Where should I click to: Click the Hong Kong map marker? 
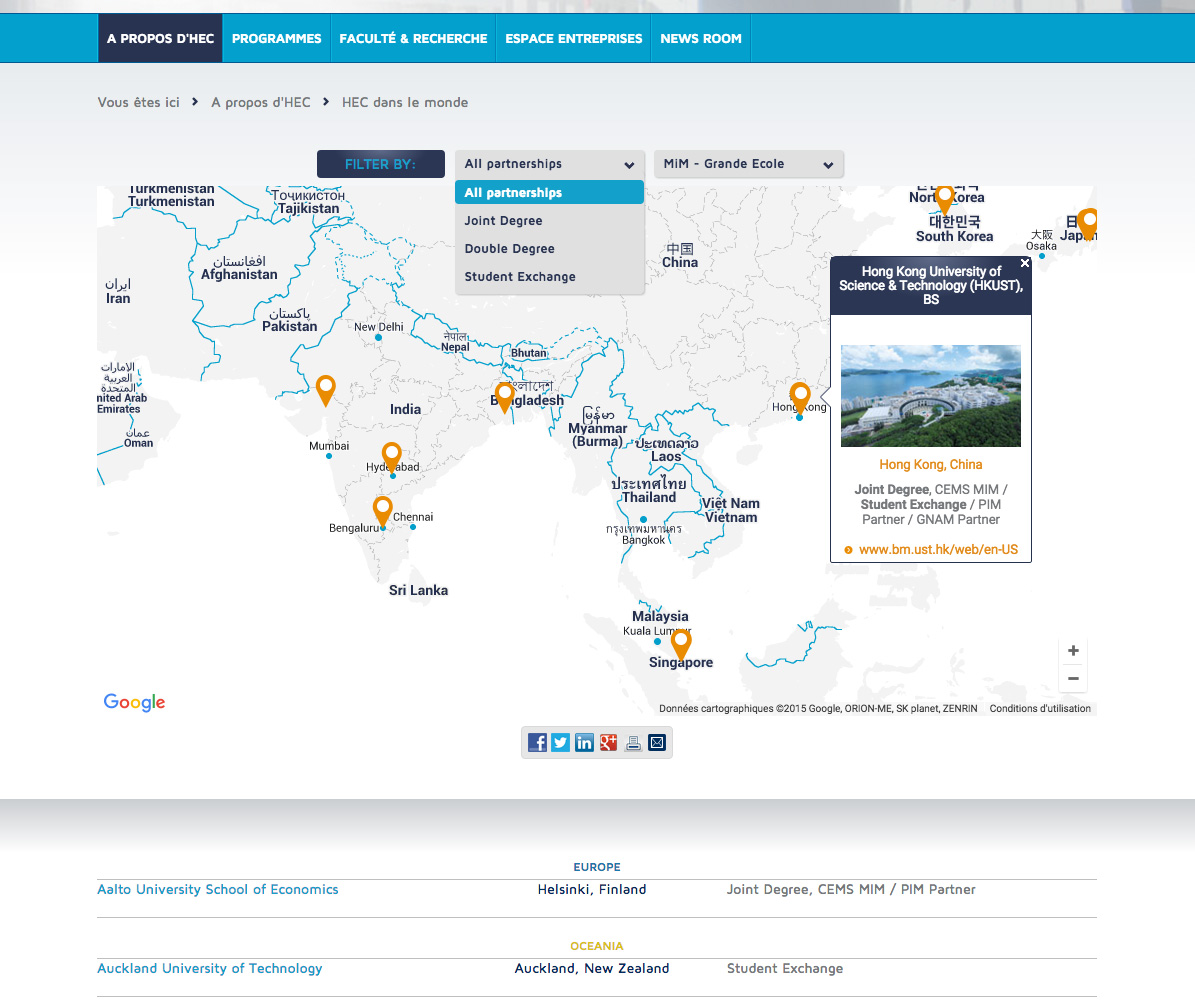pos(800,396)
